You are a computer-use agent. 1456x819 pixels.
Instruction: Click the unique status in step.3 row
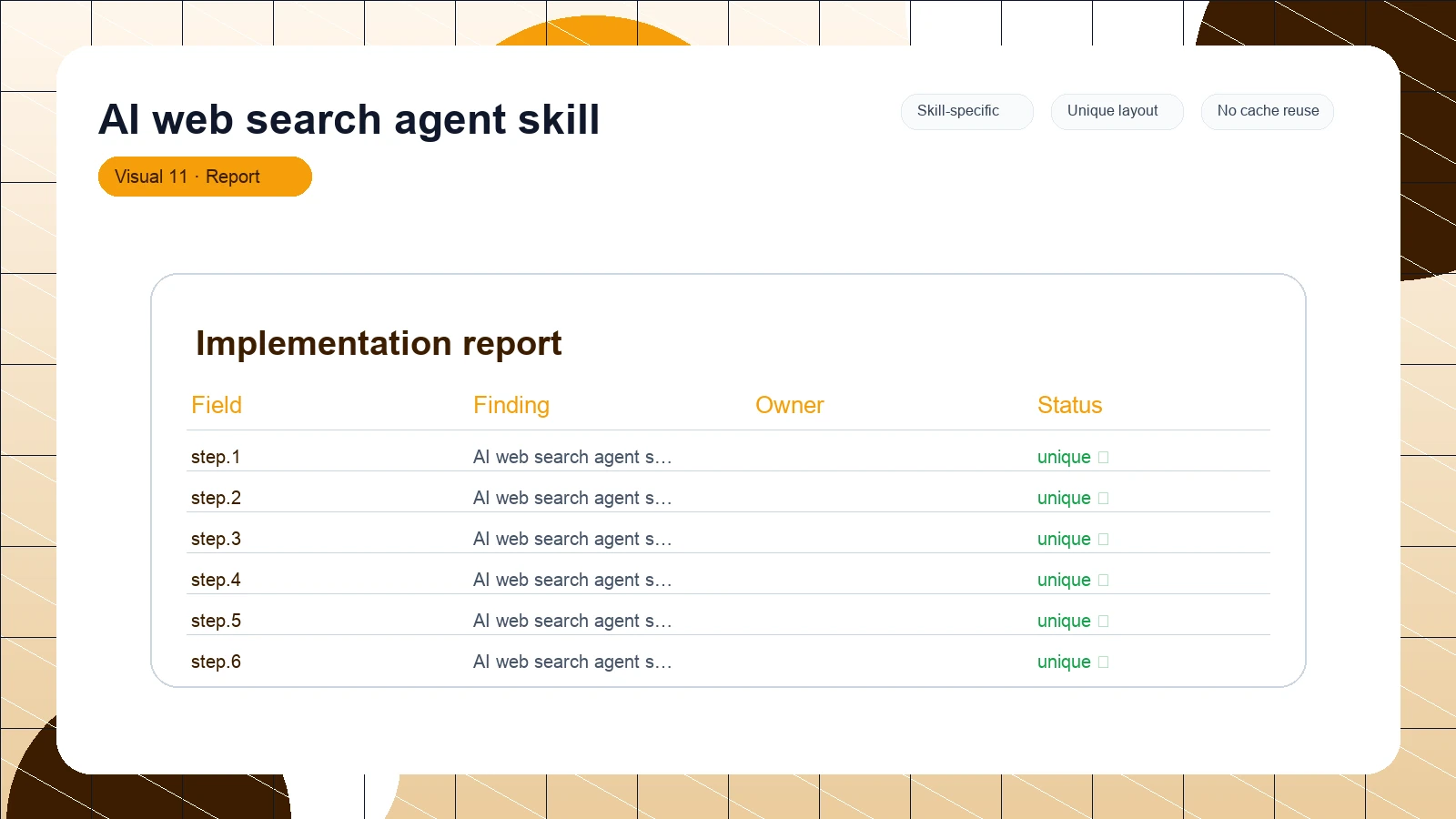(1064, 539)
